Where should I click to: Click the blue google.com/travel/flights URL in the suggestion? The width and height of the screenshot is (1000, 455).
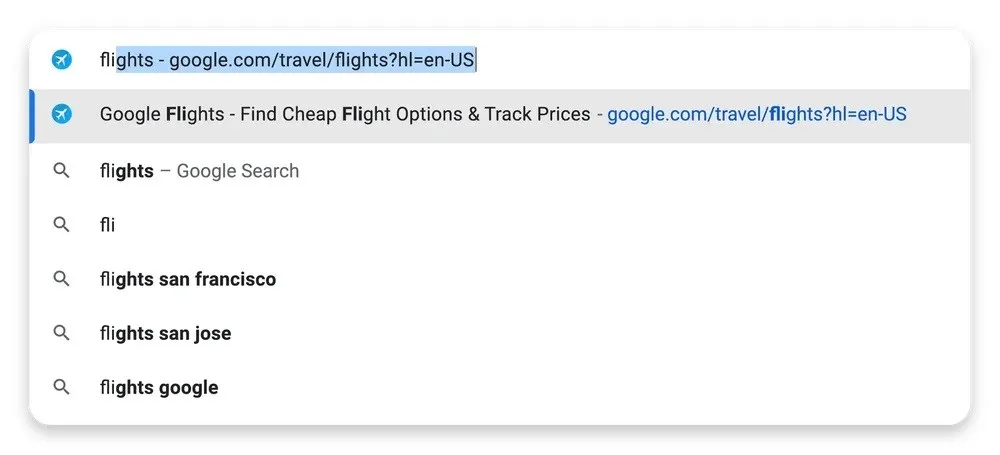(756, 115)
